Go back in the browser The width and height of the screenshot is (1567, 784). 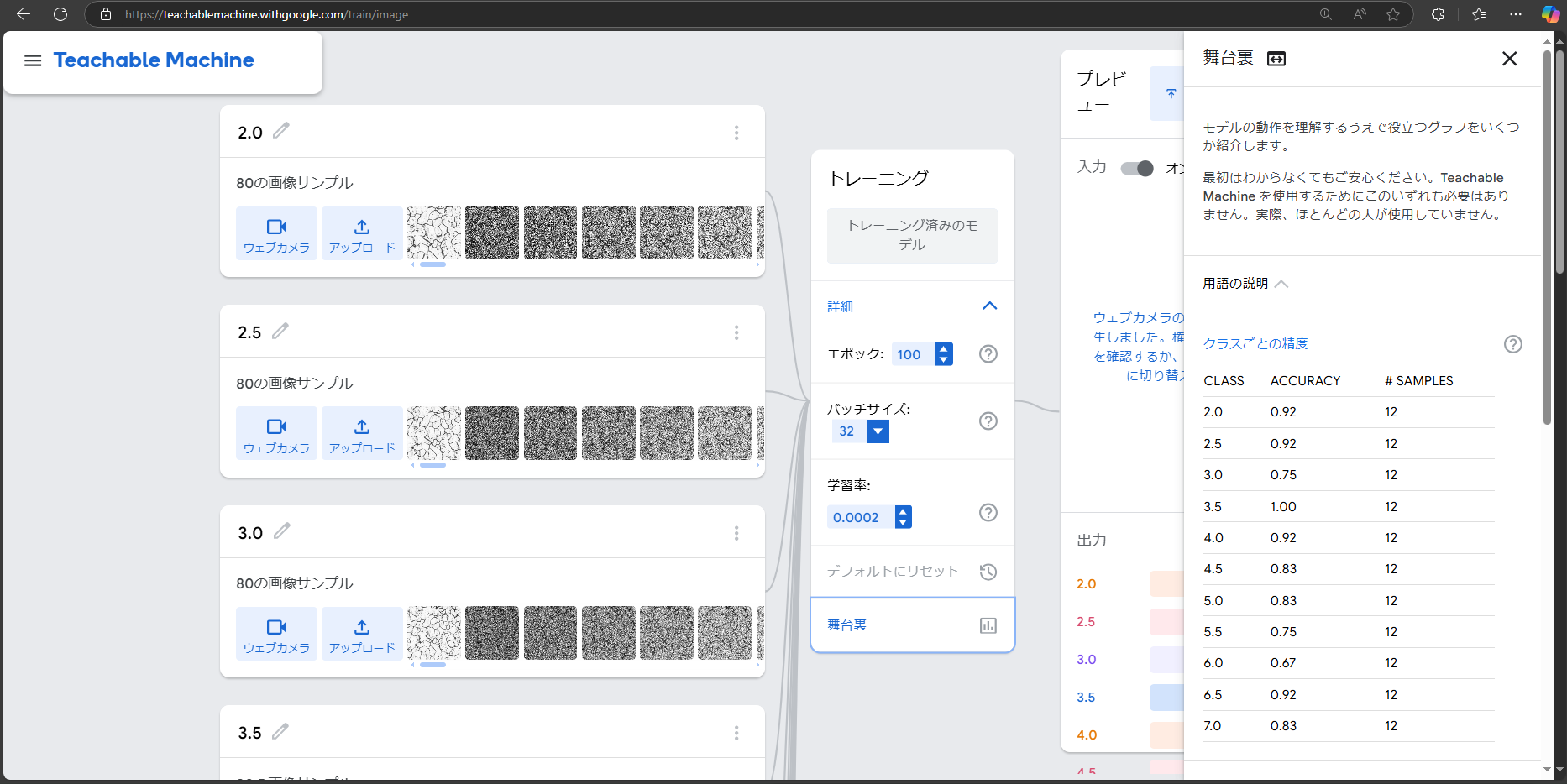click(24, 14)
